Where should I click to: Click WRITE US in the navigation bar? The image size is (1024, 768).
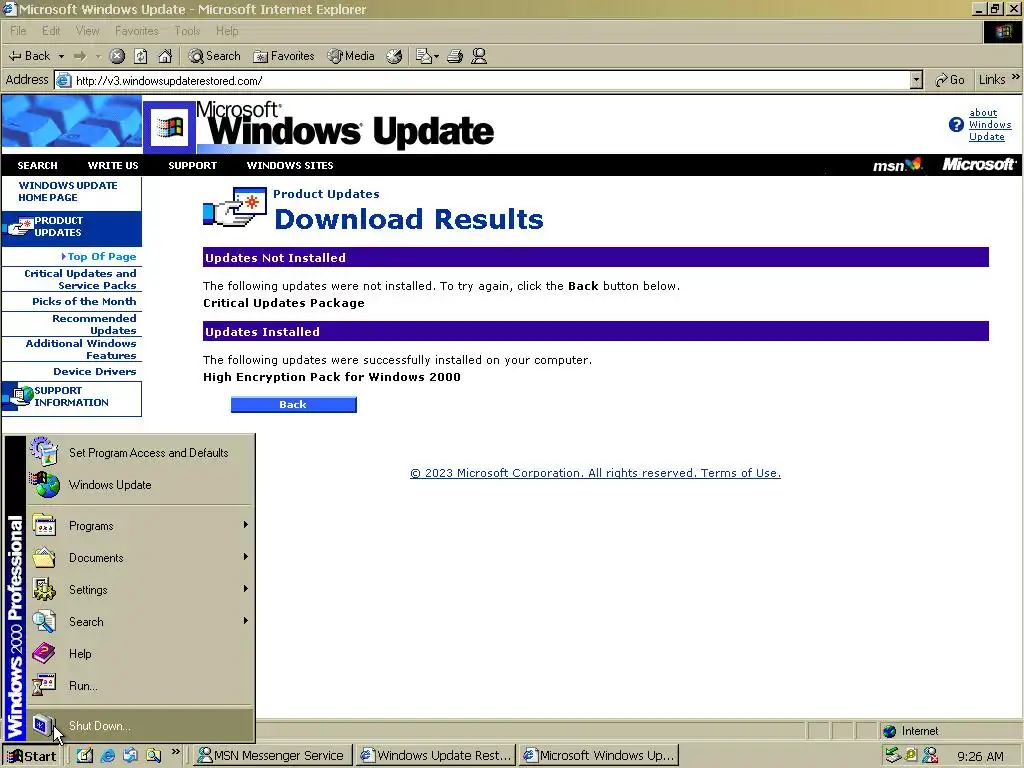(x=113, y=165)
